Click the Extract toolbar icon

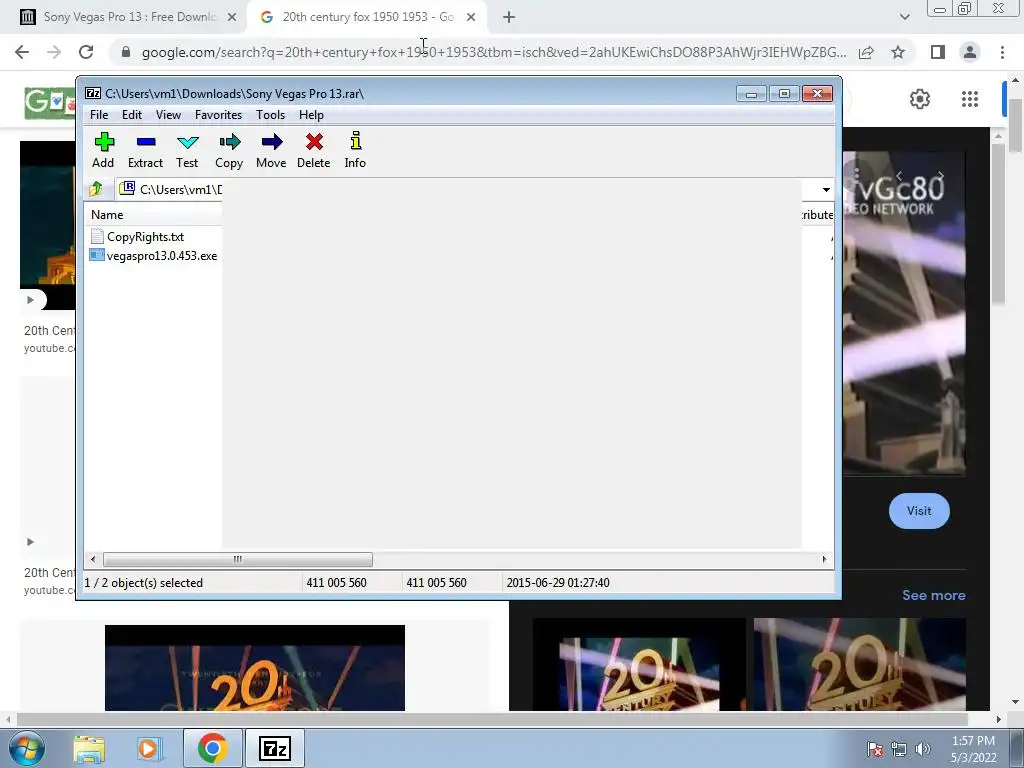pos(145,151)
